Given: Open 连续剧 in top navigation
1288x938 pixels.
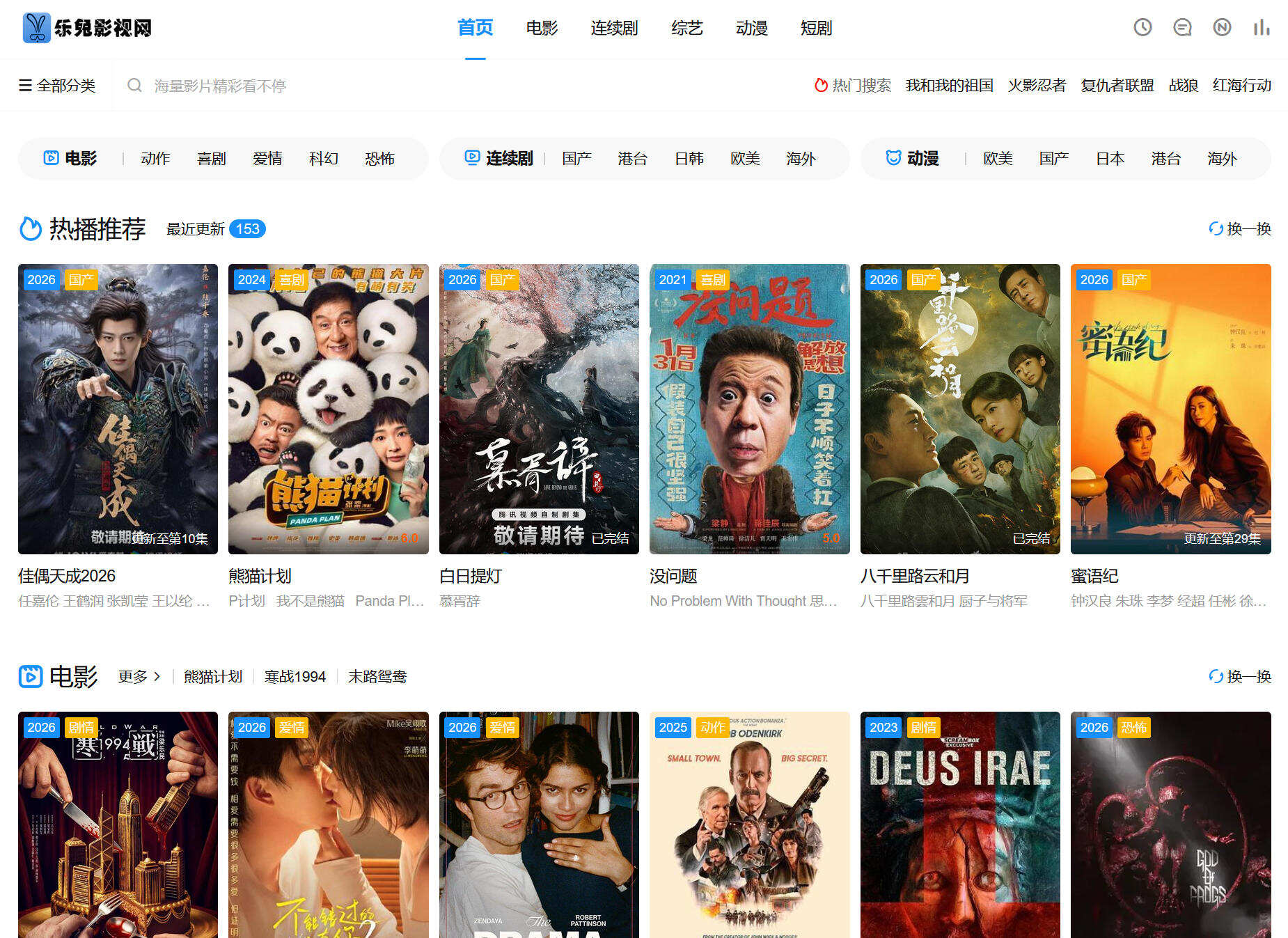Looking at the screenshot, I should [x=615, y=28].
